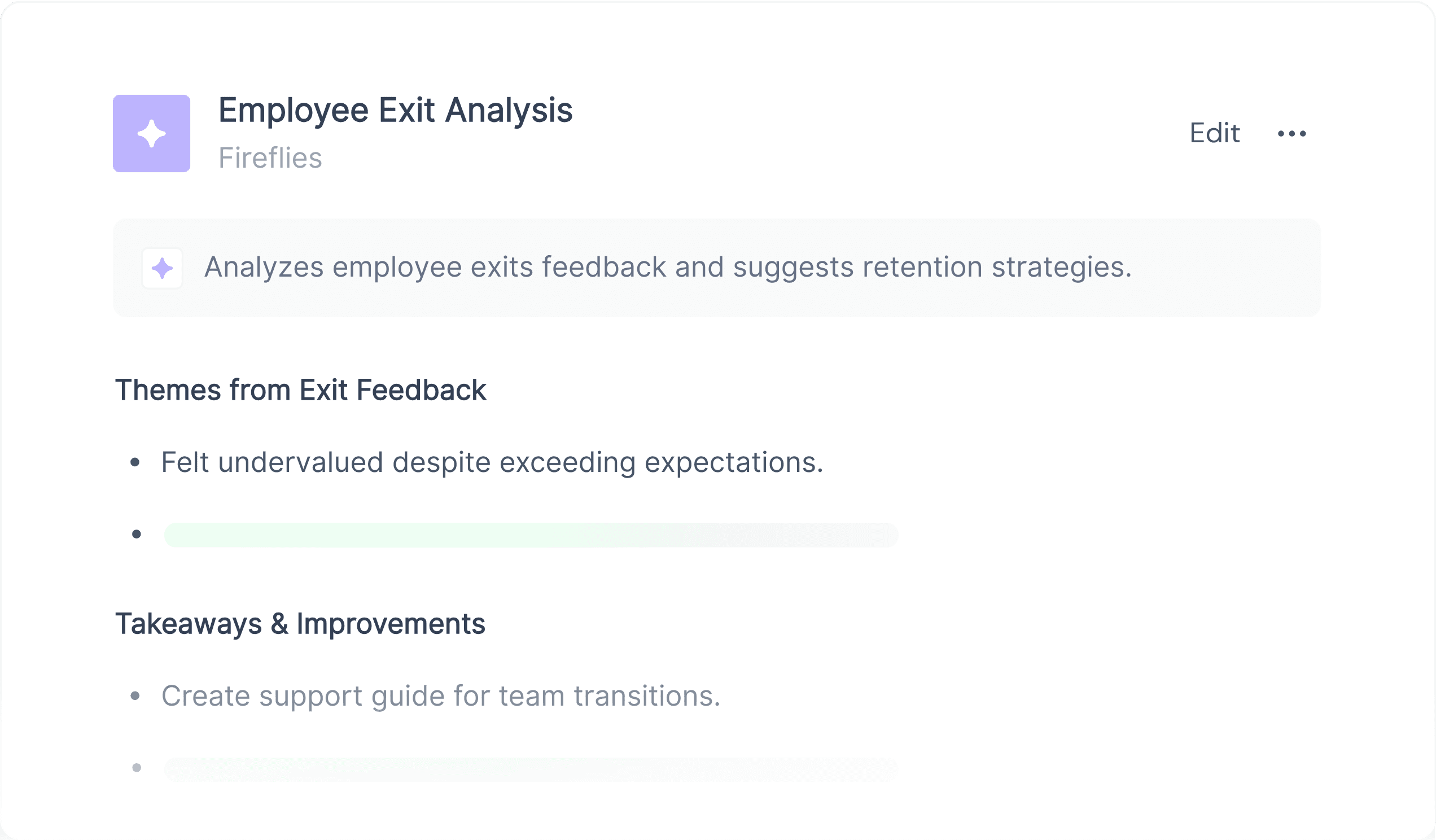Click bullet dot before 'Felt undervalued' line

click(x=135, y=462)
